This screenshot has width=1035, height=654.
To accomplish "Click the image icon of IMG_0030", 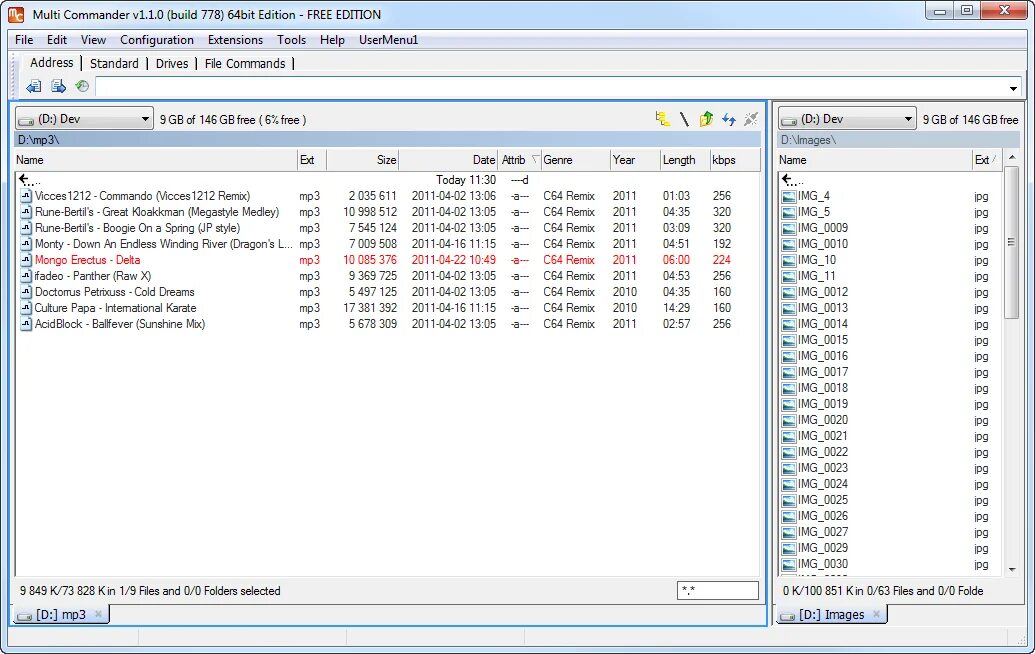I will coord(788,564).
